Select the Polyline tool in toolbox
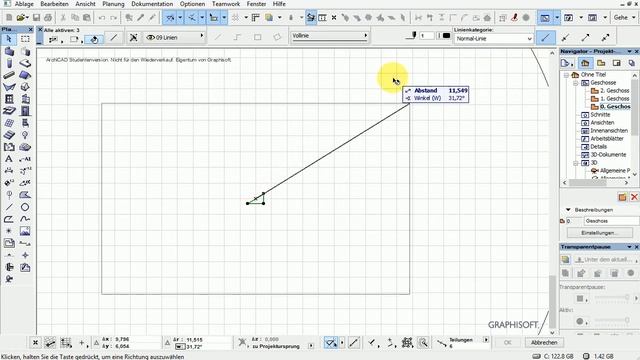This screenshot has height=360, width=640. pyautogui.click(x=9, y=219)
